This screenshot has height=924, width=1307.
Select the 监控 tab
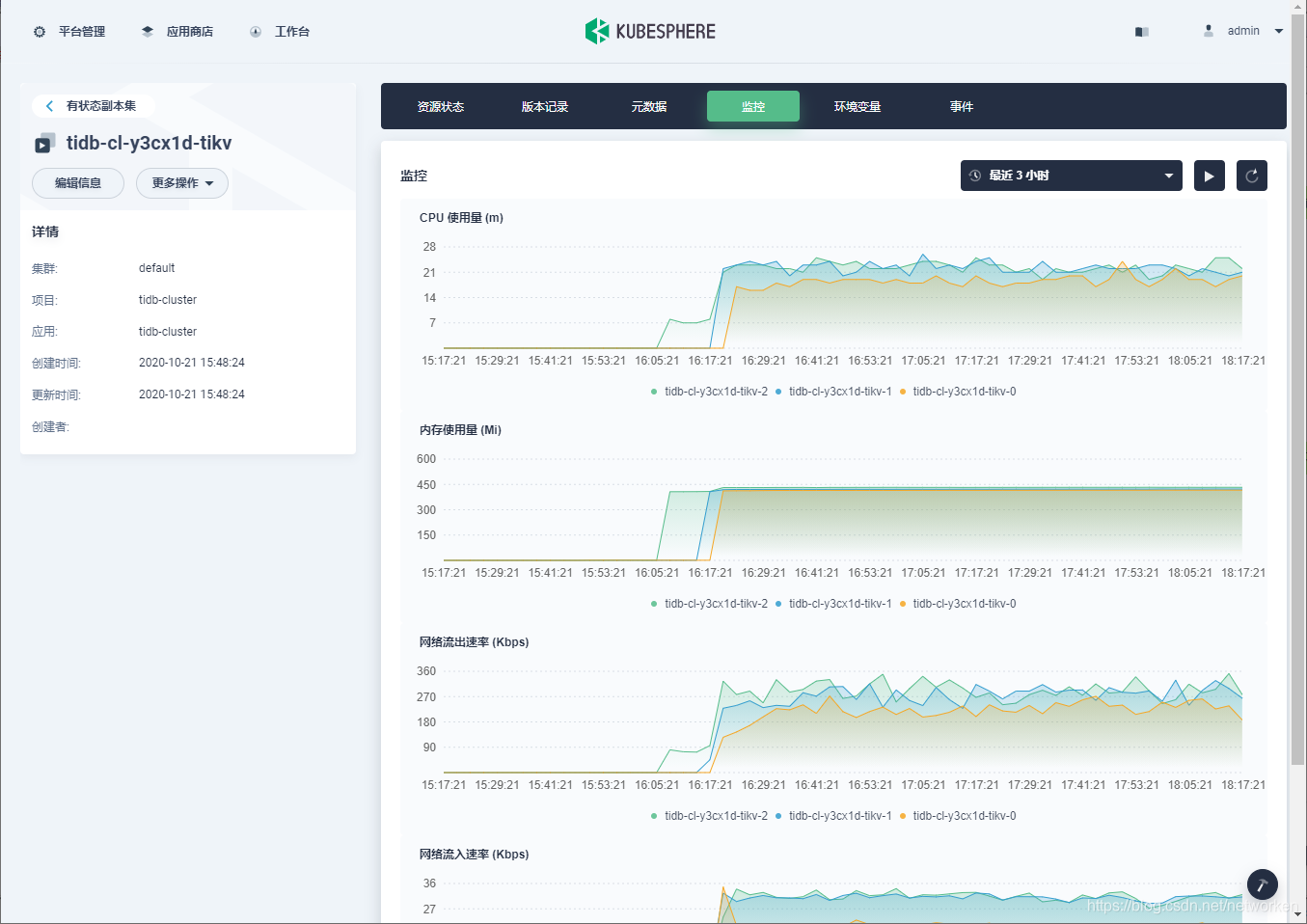753,106
